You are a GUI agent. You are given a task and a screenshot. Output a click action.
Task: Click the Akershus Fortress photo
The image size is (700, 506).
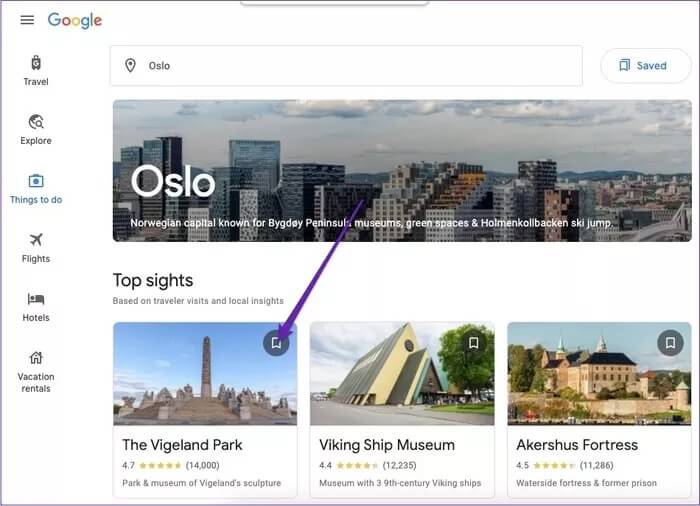tap(600, 374)
